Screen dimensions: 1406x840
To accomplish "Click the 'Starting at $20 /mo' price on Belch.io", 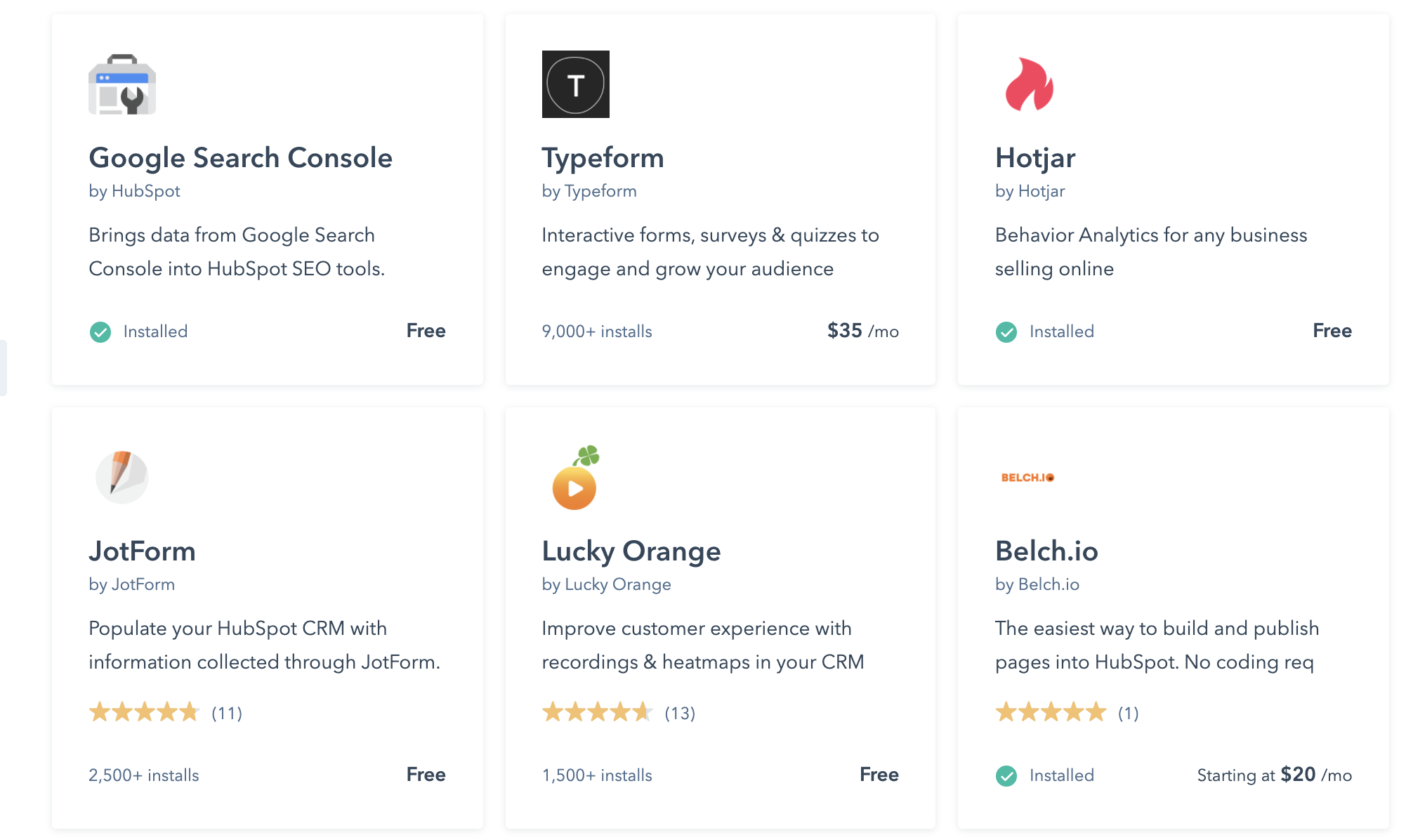I will coord(1274,775).
